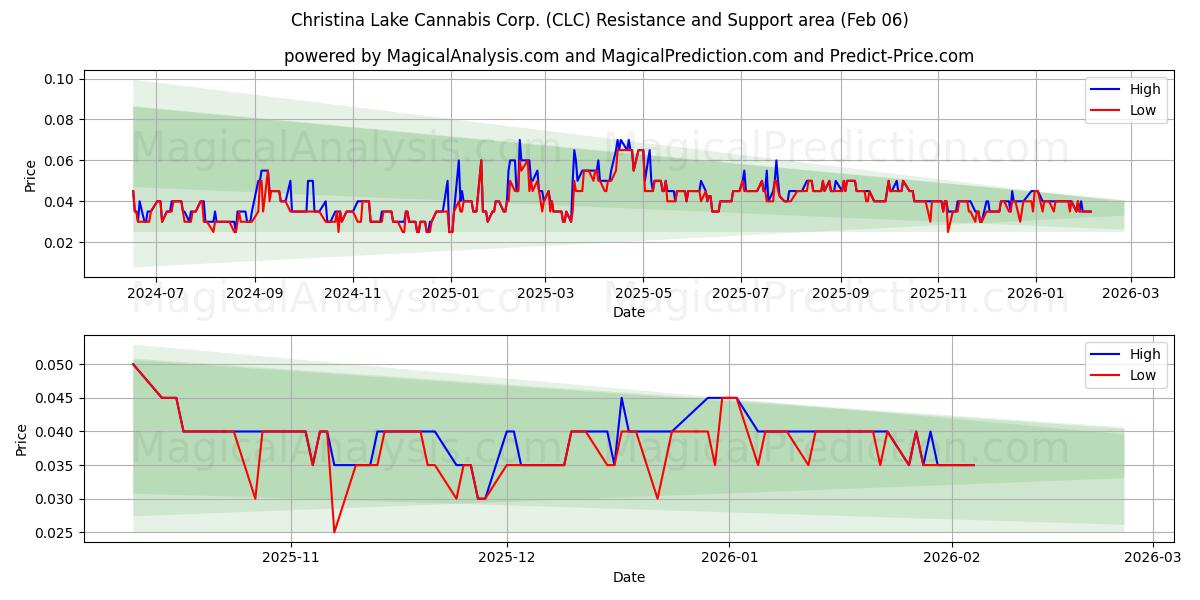Click the 0.050 tick label on bottom chart
Screen dimensions: 1200x600
point(57,365)
